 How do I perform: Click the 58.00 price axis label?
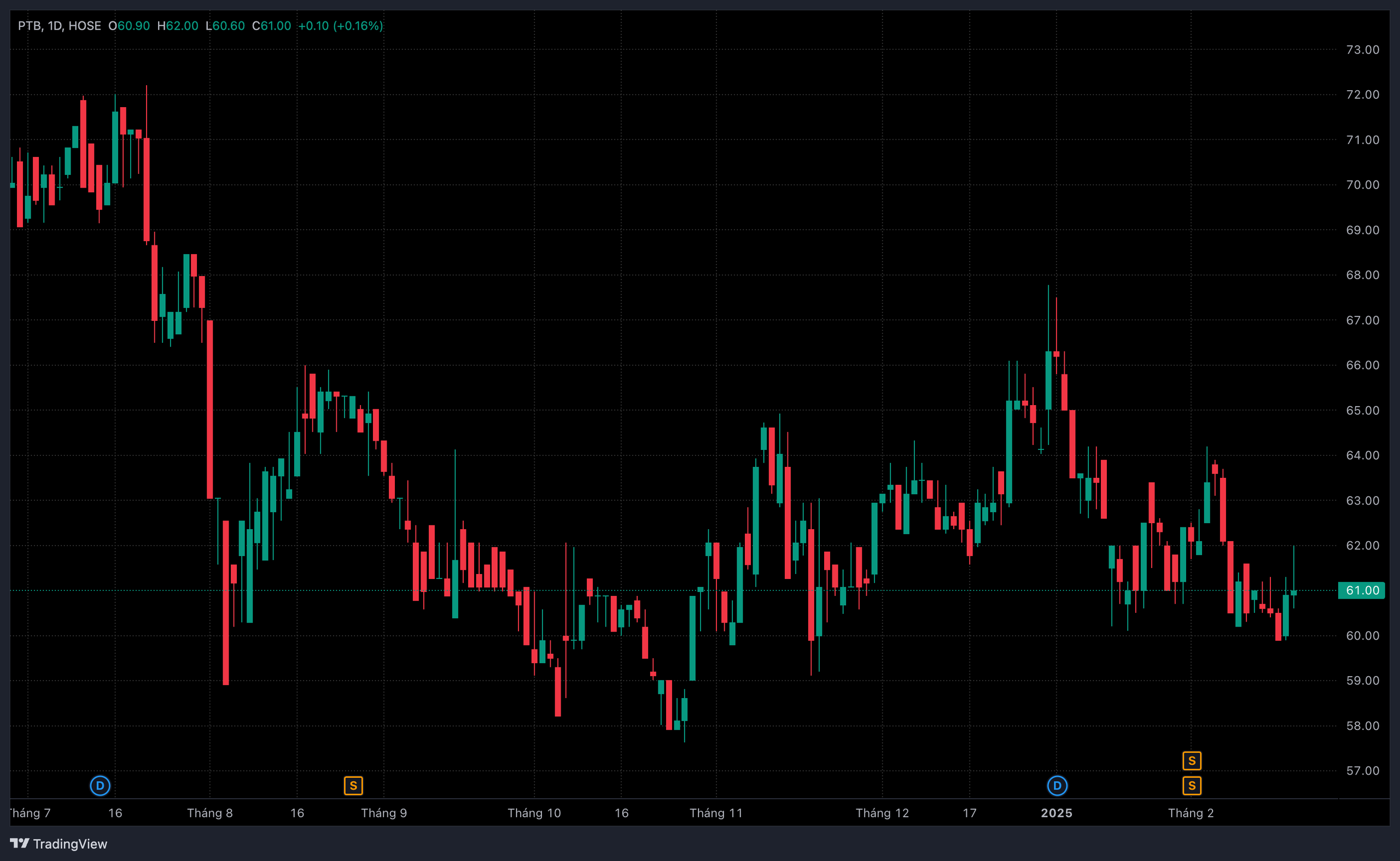(x=1362, y=725)
